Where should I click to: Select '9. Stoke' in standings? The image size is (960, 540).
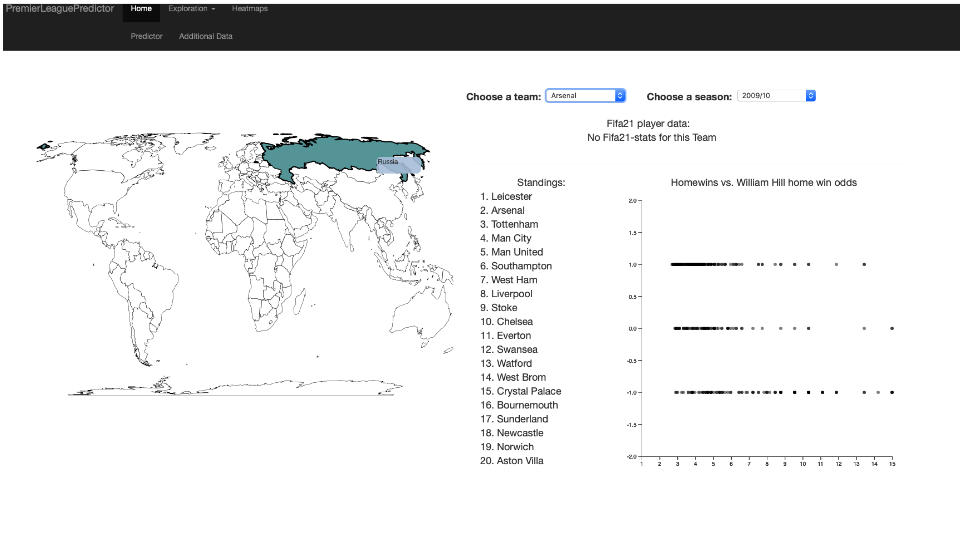[x=498, y=308]
